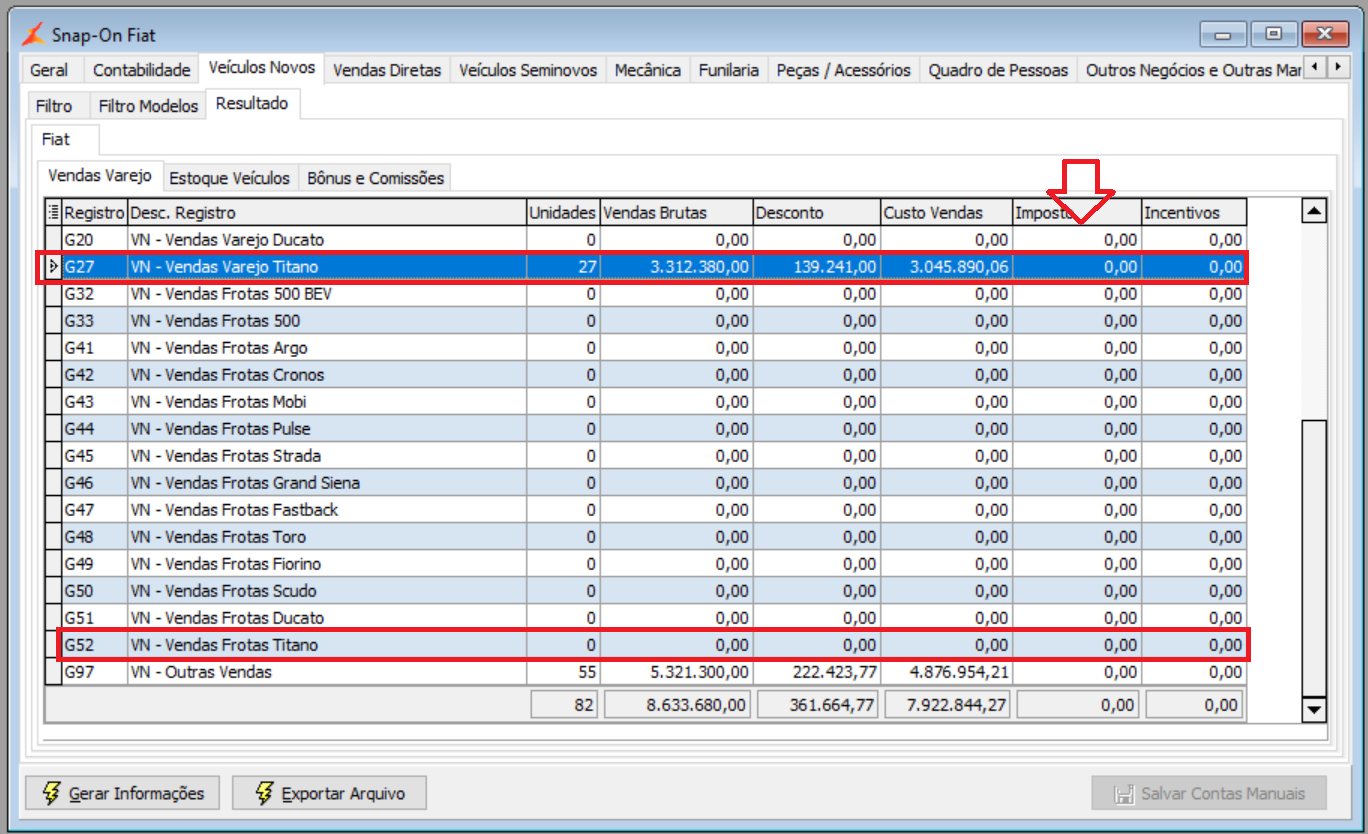Click the Desc. Registro column header

(327, 213)
